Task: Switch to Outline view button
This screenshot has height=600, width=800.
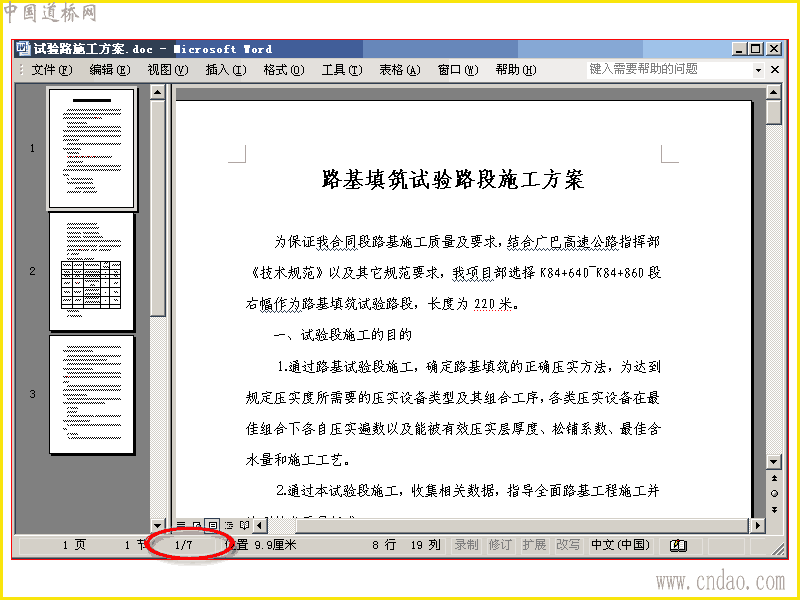Action: point(229,525)
